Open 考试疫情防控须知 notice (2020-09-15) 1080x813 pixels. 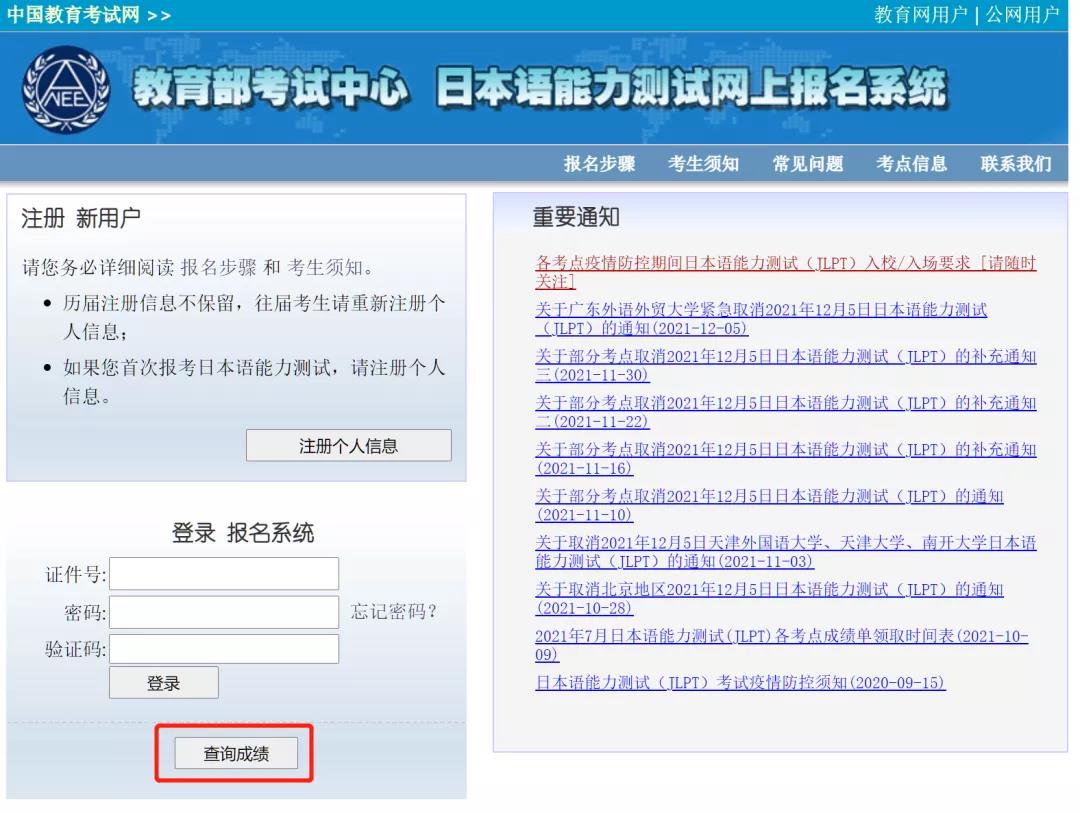tap(740, 683)
